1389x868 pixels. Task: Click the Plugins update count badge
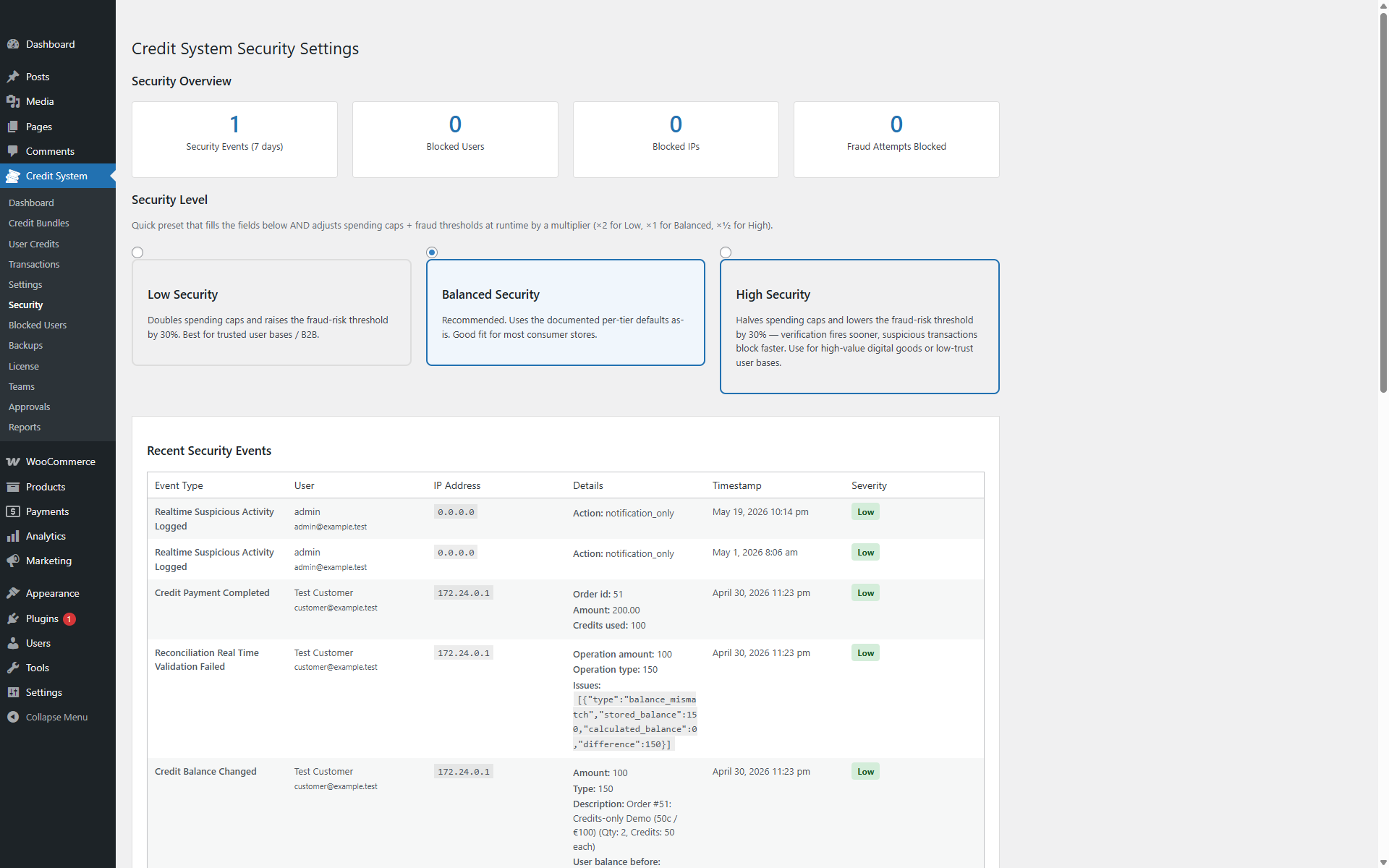point(69,619)
